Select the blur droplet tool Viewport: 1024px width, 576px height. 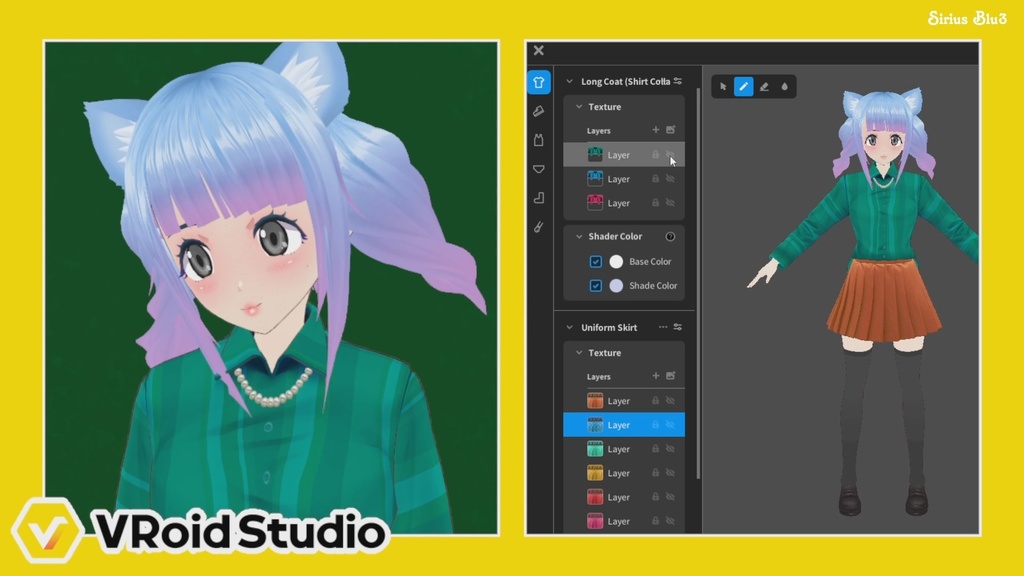point(786,87)
